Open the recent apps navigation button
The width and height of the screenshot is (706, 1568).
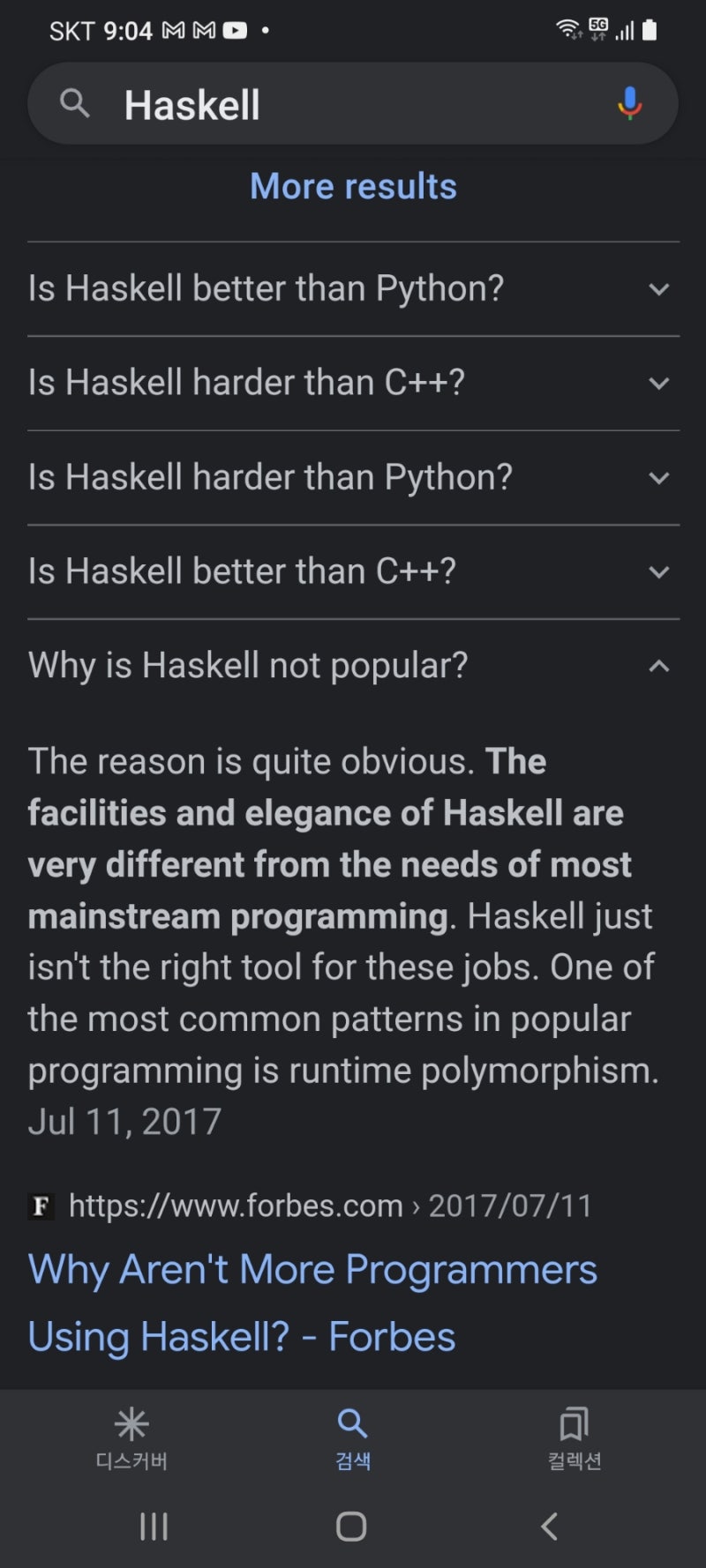[x=154, y=1527]
